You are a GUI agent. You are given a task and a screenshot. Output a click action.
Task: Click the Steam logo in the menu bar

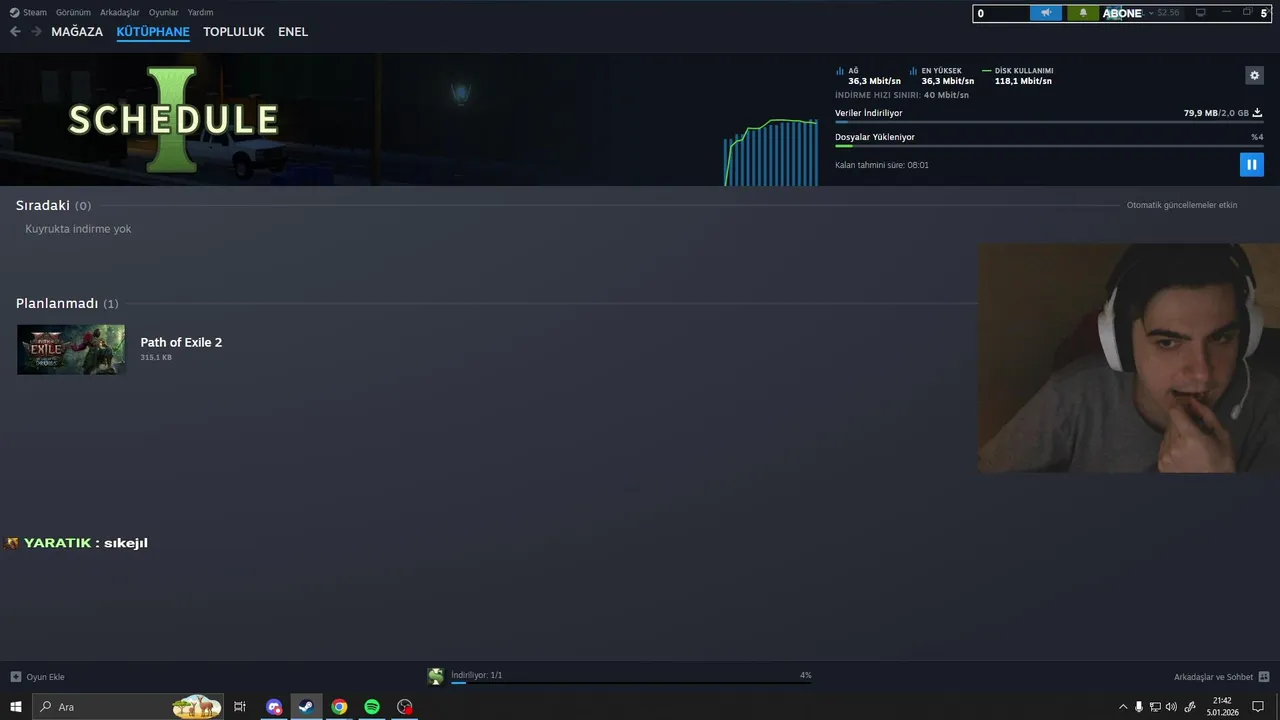point(14,12)
